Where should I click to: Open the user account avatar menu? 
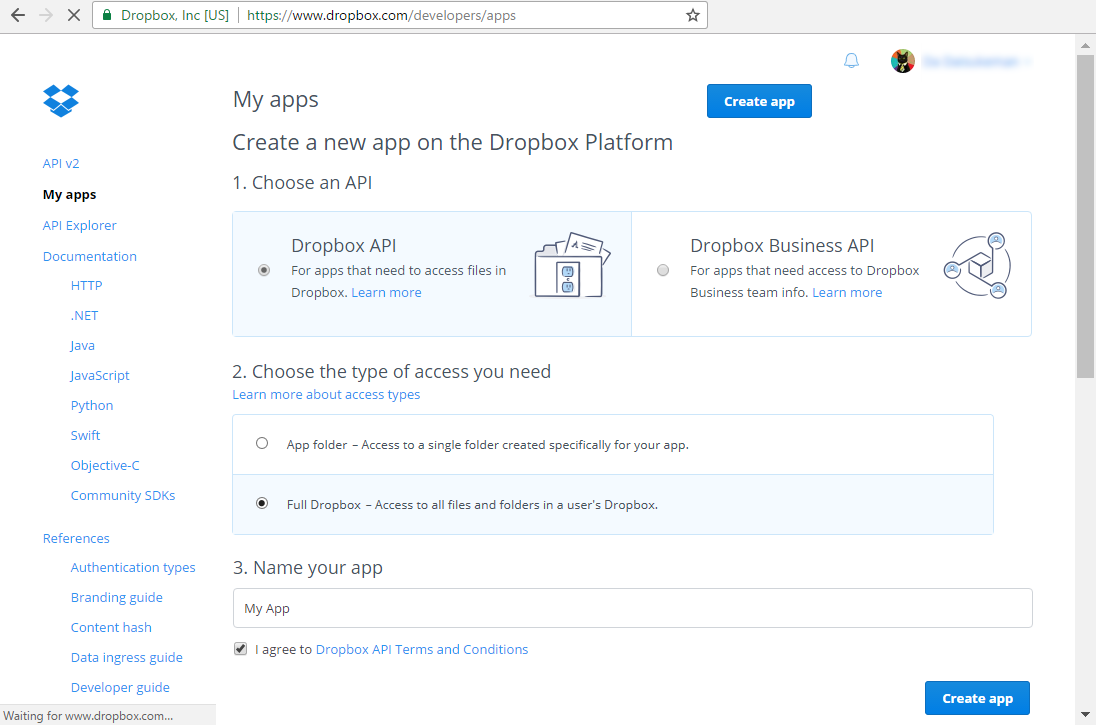pyautogui.click(x=903, y=60)
